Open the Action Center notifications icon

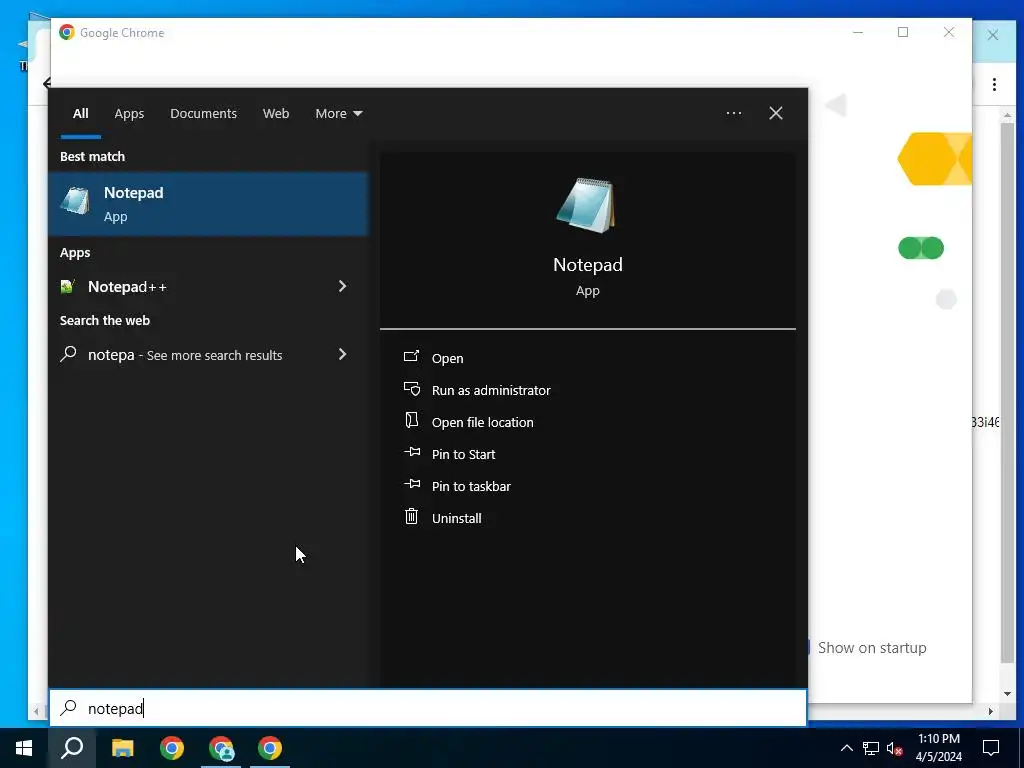[x=991, y=748]
